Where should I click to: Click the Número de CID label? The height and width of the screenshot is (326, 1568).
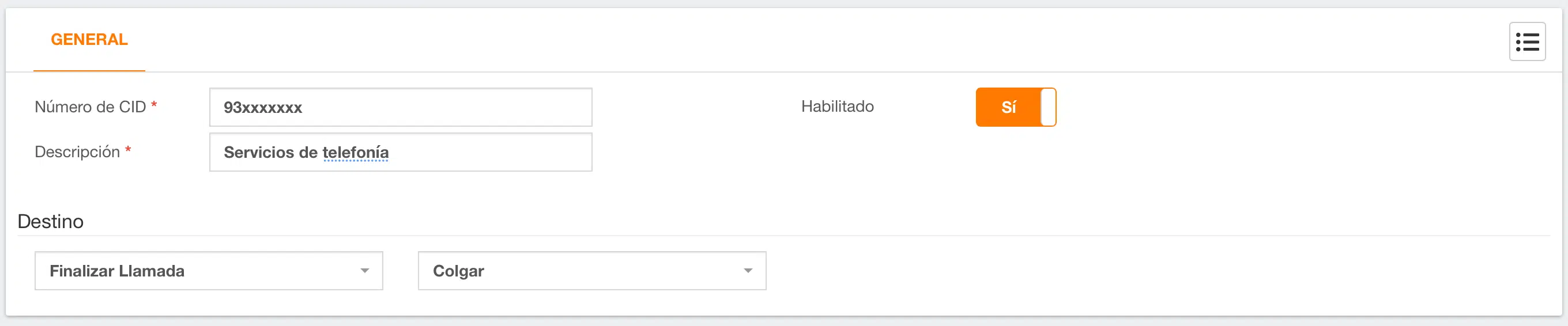pos(90,107)
